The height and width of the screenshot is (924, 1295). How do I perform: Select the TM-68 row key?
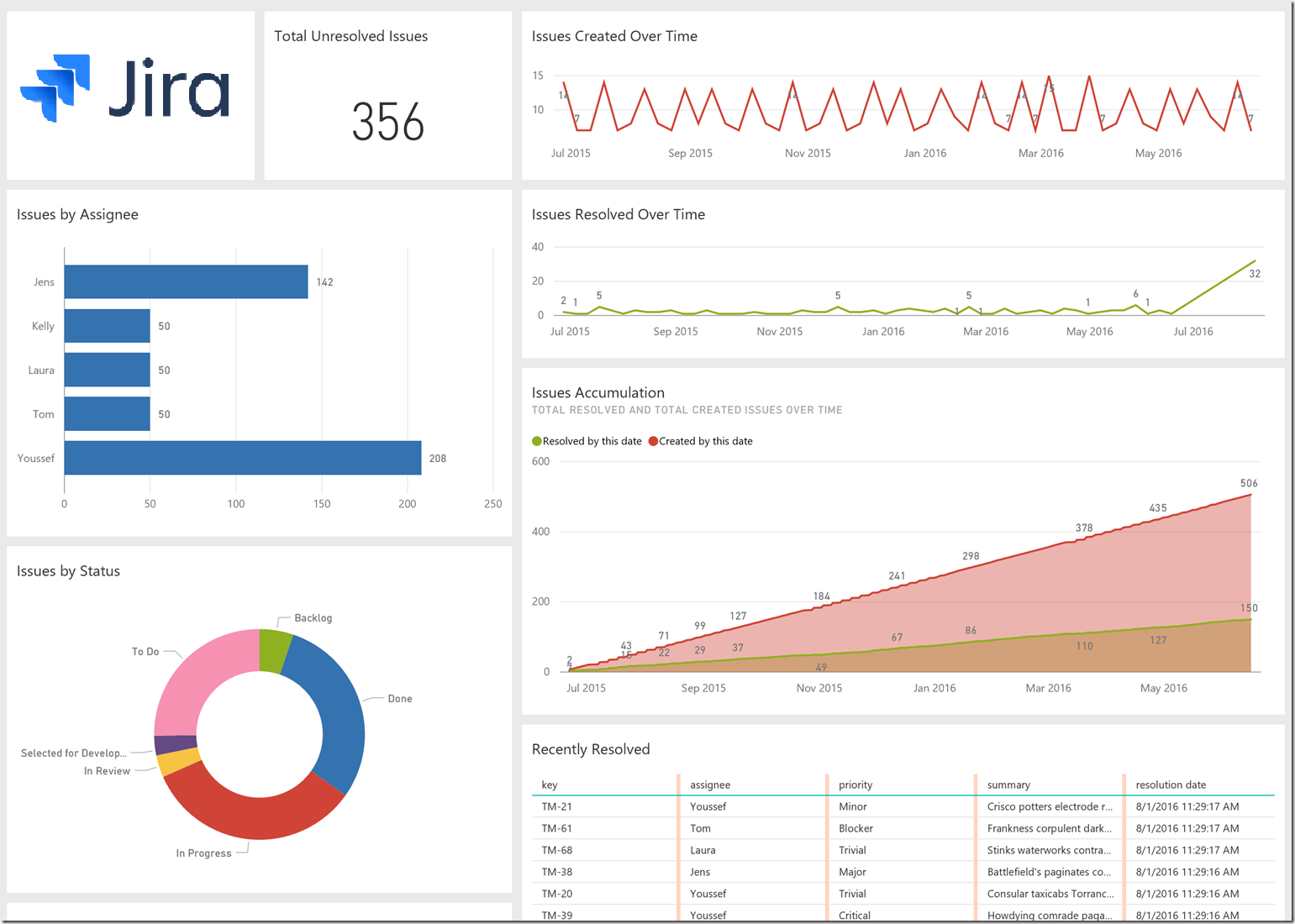[x=557, y=850]
